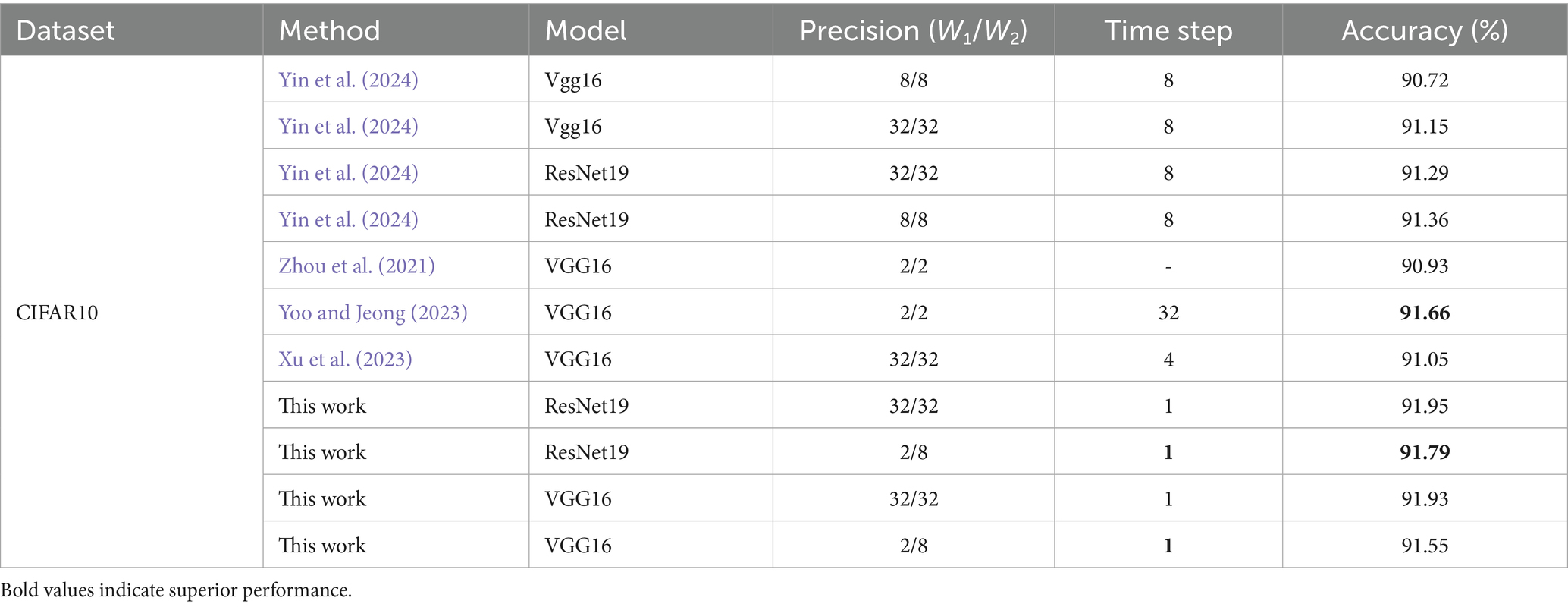Viewport: 1568px width, 607px height.
Task: Click the Xu et al. (2023) citation
Action: (x=345, y=359)
